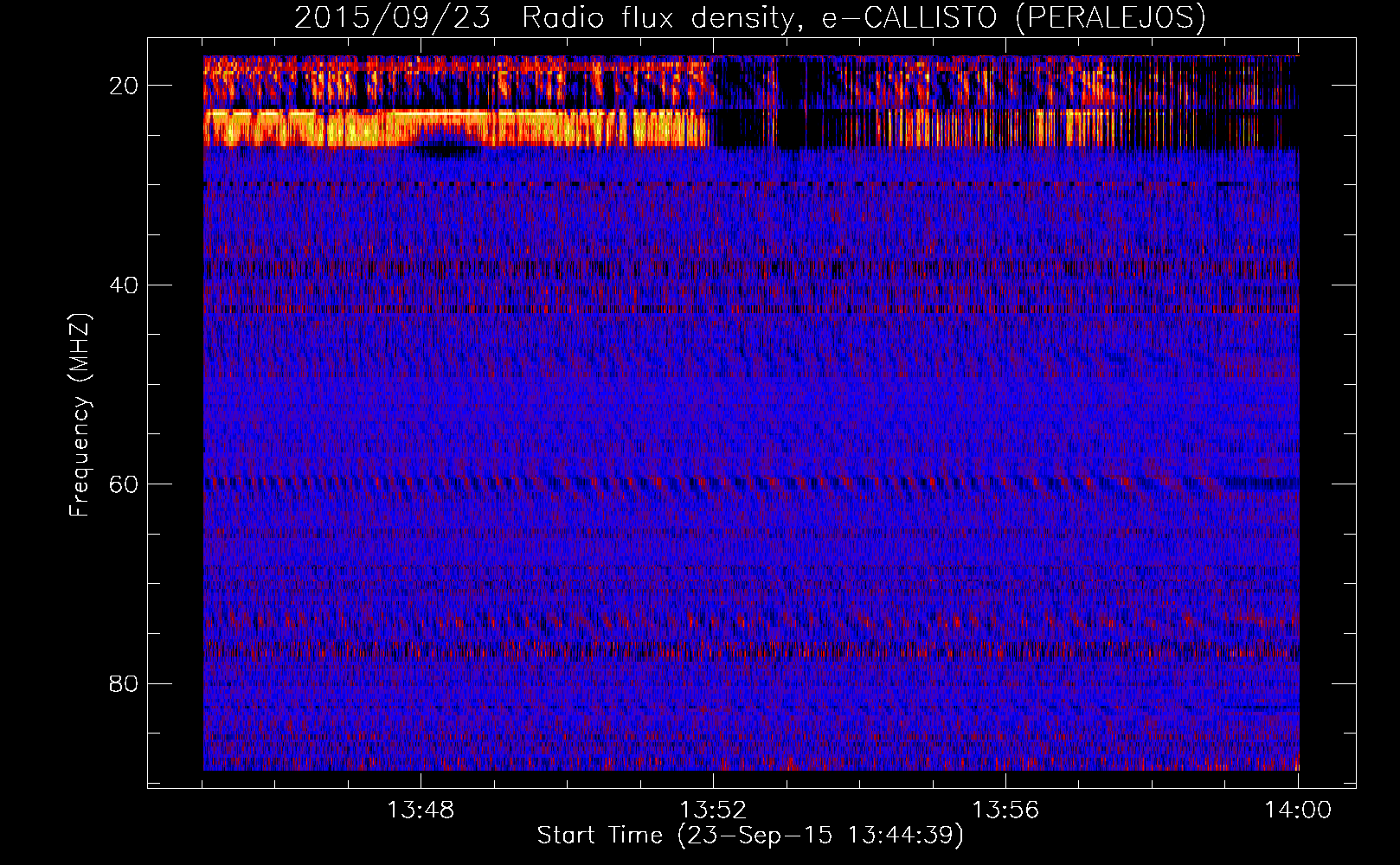Click the bright yellow emission band near 25 MHz
1400x865 pixels.
(456, 128)
